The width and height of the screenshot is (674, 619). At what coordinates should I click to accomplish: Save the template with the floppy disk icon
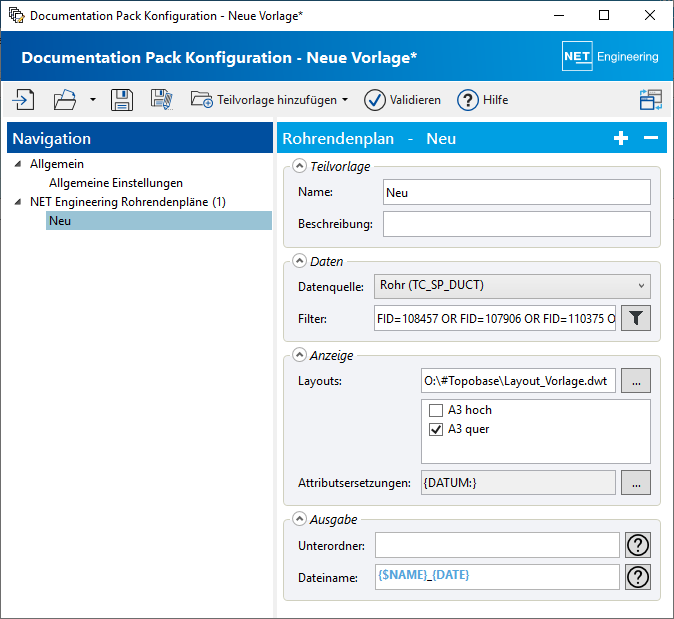pos(122,99)
